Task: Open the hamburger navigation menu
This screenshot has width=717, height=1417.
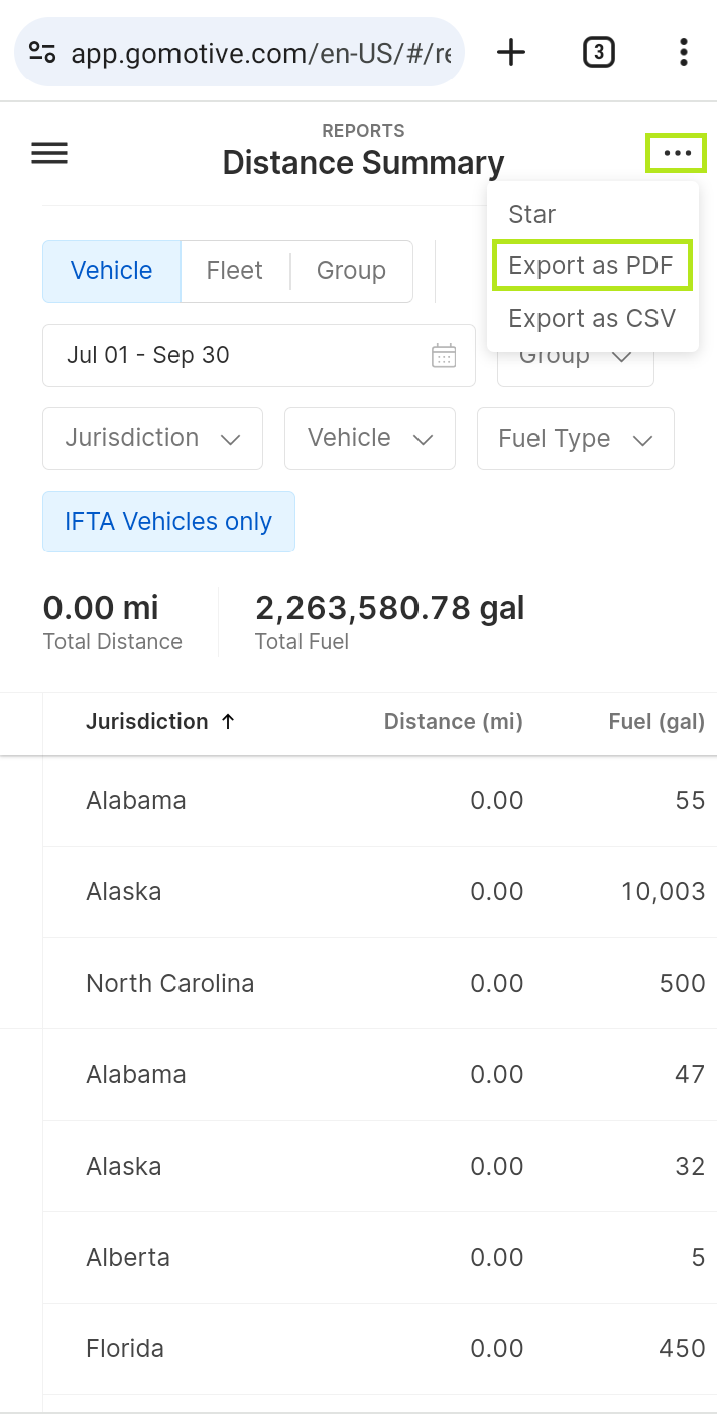Action: coord(50,153)
